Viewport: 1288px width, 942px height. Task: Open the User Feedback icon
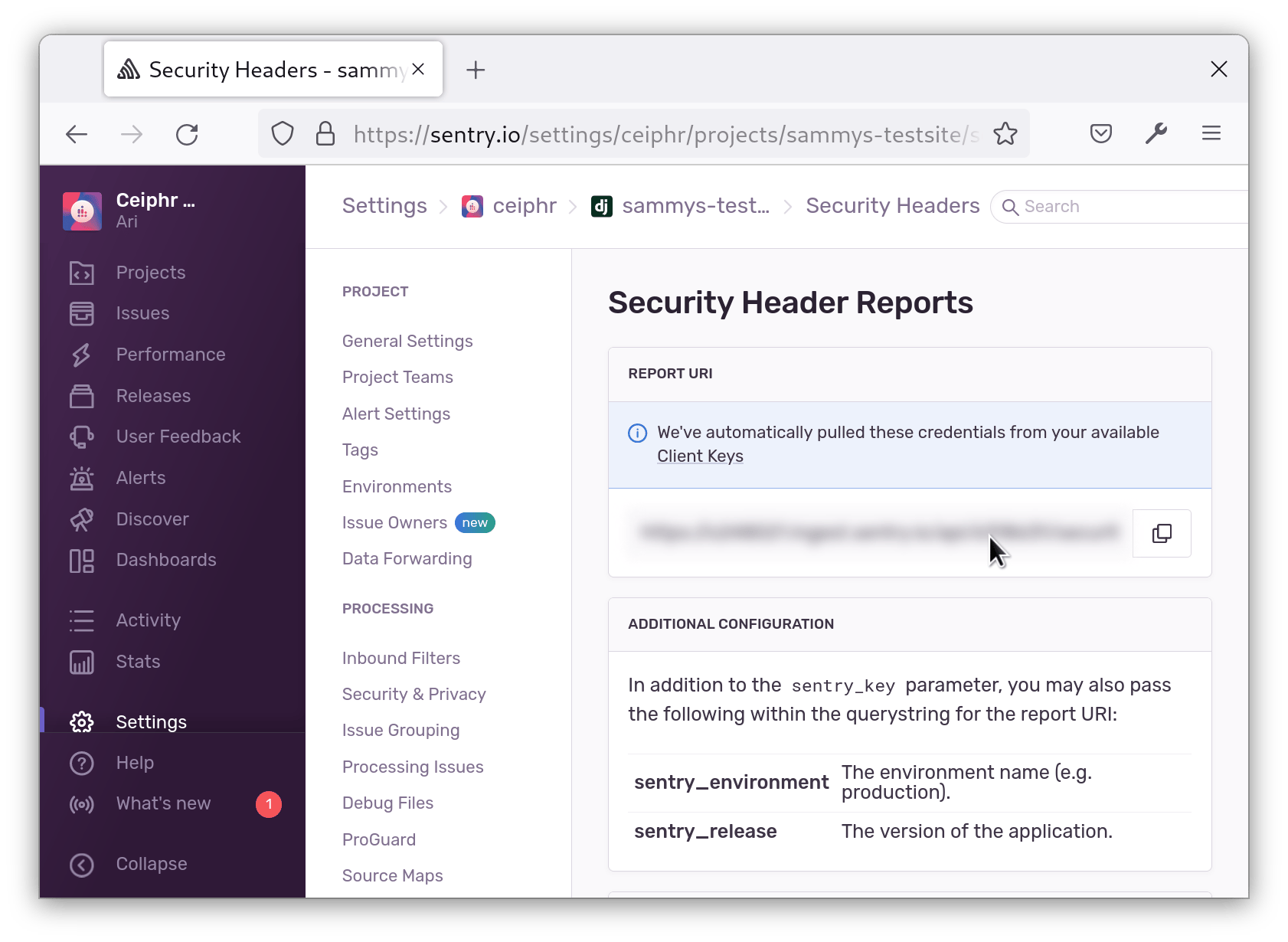(x=82, y=437)
